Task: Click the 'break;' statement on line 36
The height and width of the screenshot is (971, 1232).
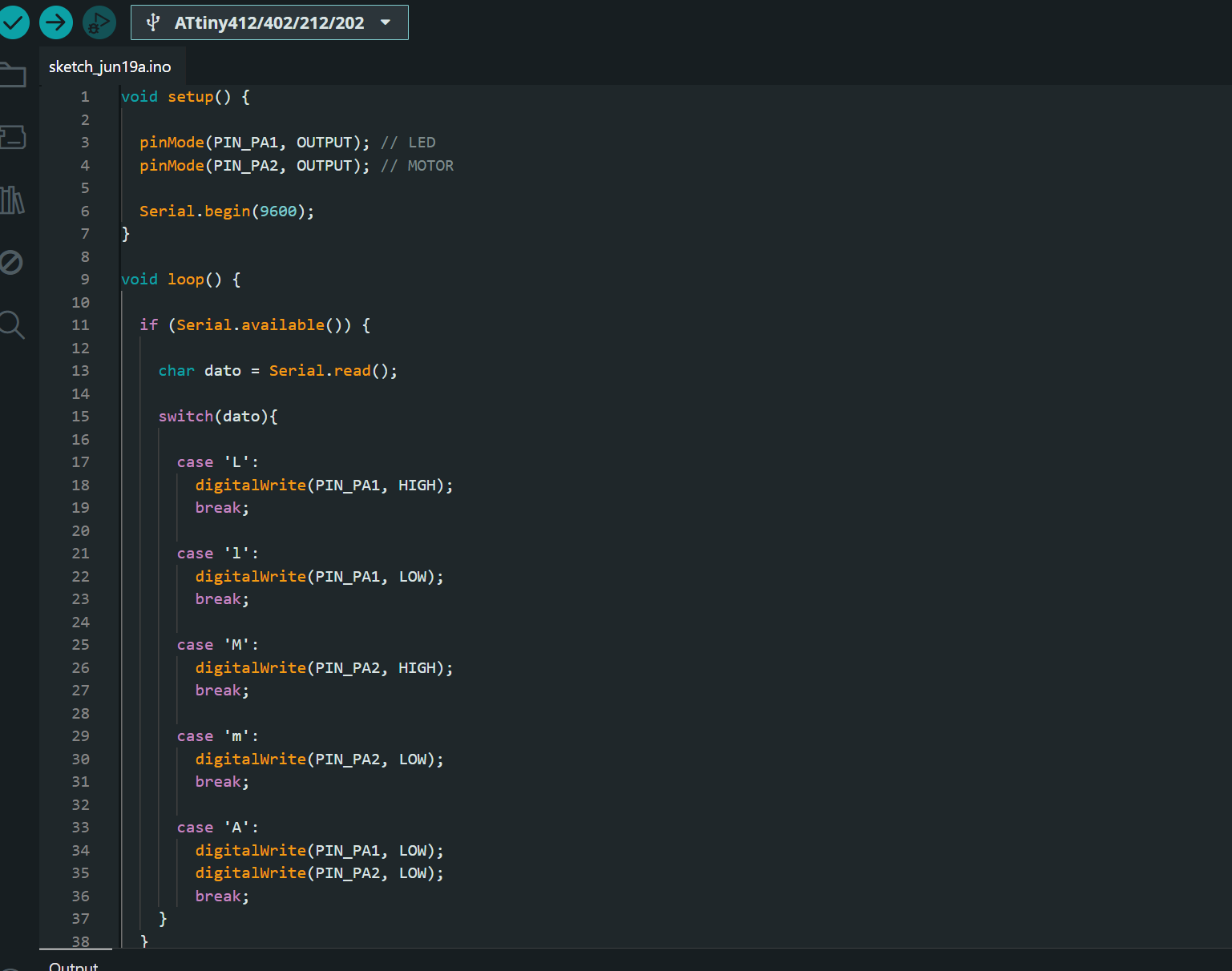Action: pyautogui.click(x=223, y=896)
